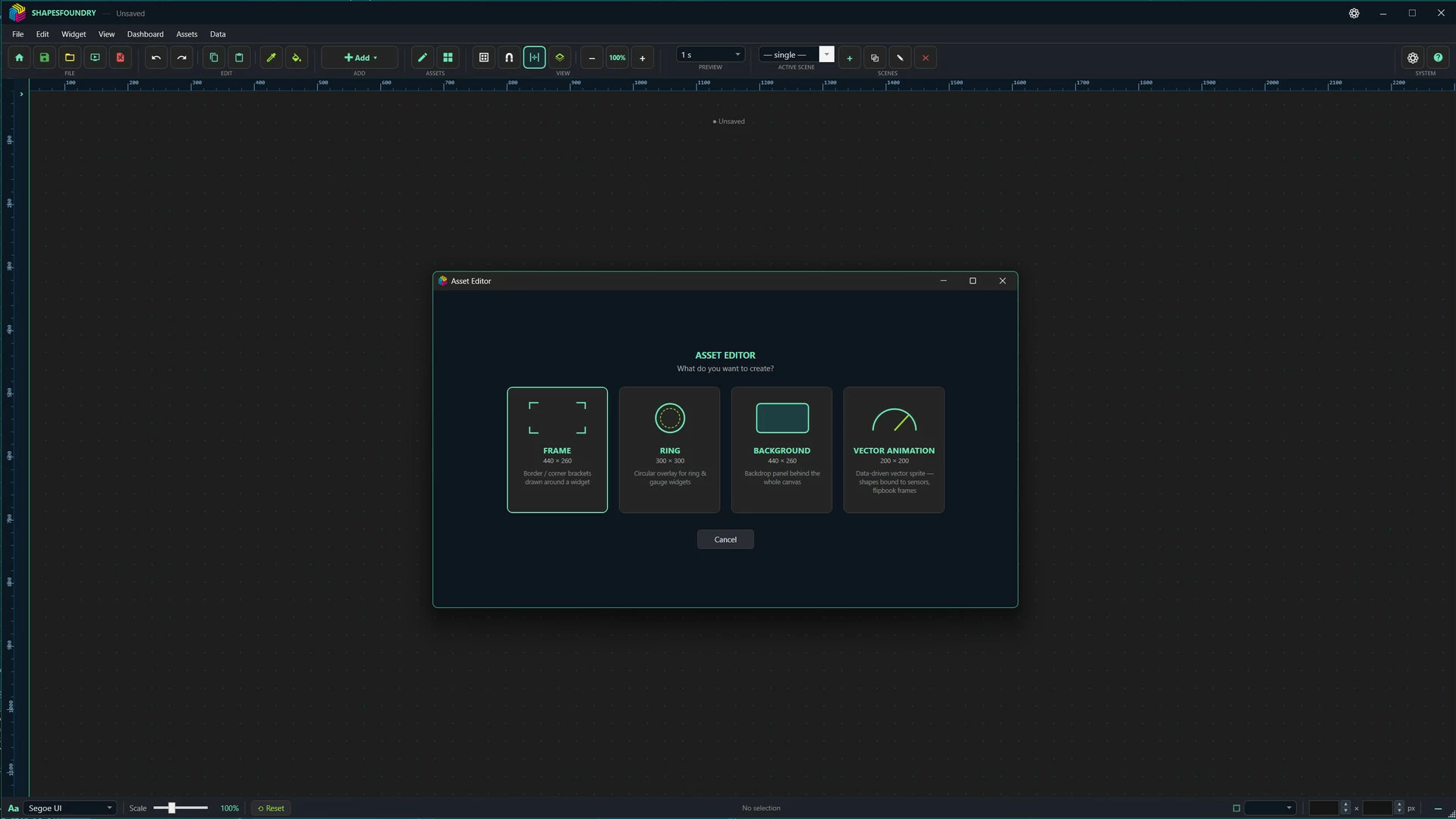The height and width of the screenshot is (819, 1456).
Task: Open help with the question mark icon
Action: point(1438,58)
